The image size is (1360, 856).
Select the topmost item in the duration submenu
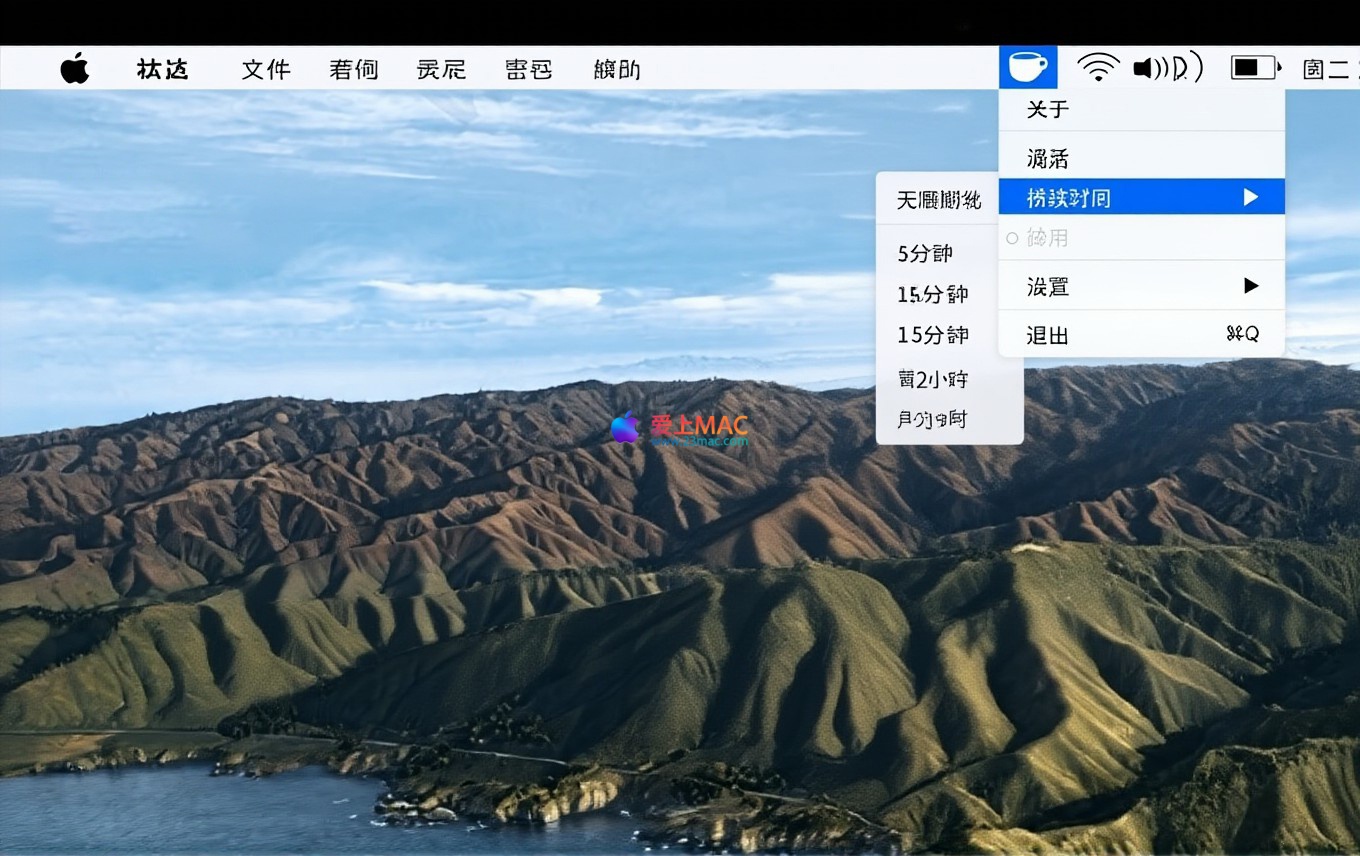point(938,200)
